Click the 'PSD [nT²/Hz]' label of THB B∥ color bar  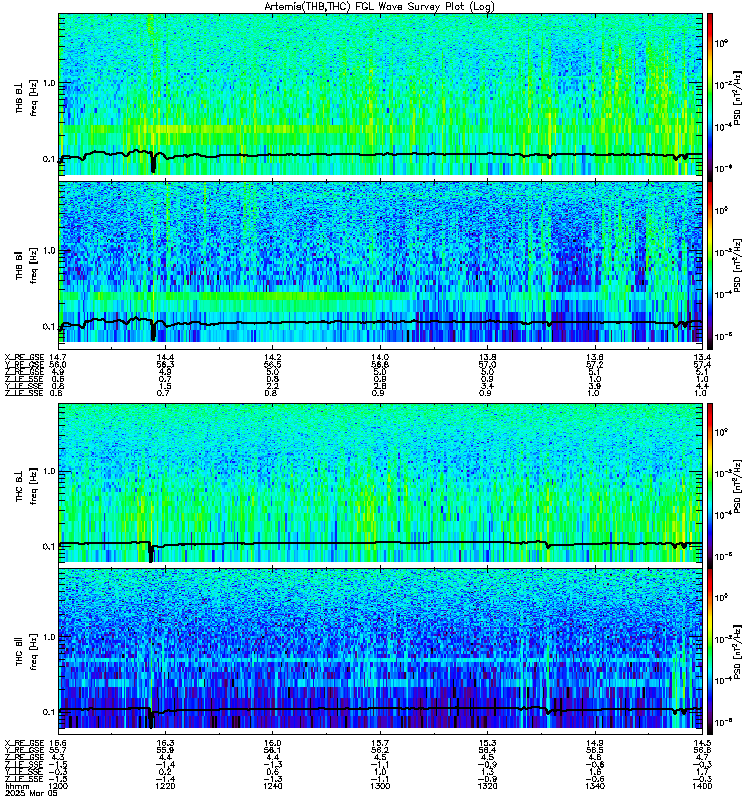[x=737, y=265]
